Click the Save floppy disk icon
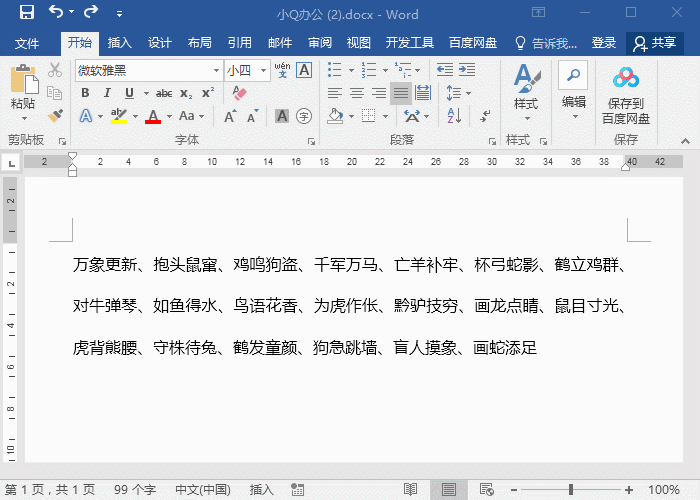 [26, 13]
